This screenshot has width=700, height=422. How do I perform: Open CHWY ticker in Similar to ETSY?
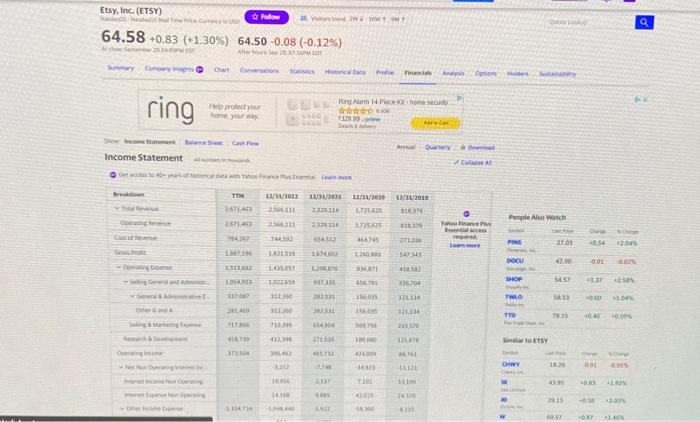(511, 364)
